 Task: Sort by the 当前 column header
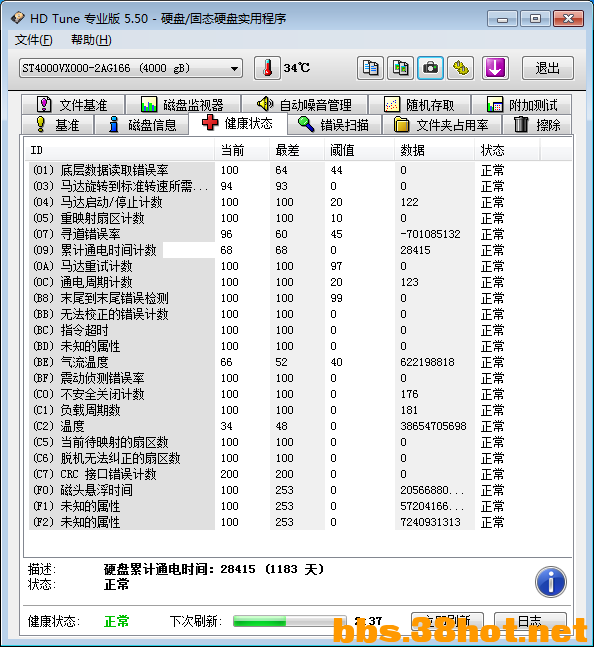pos(242,150)
